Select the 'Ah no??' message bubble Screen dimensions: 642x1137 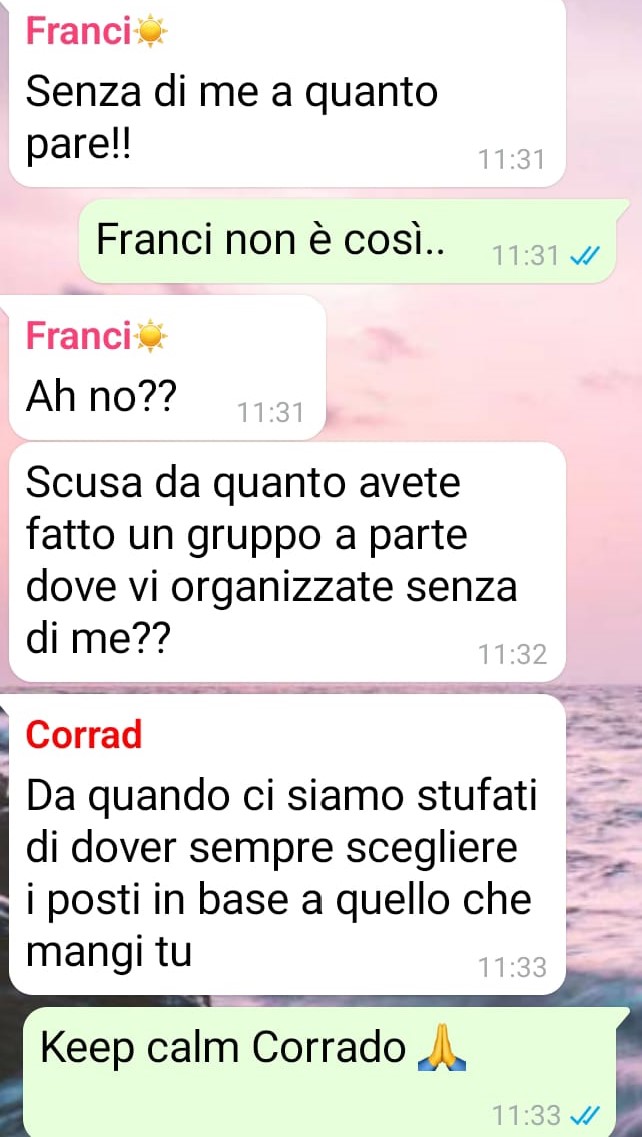(167, 368)
